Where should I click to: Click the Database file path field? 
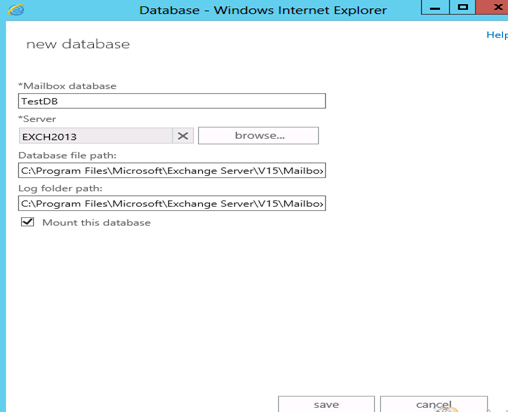click(x=172, y=170)
